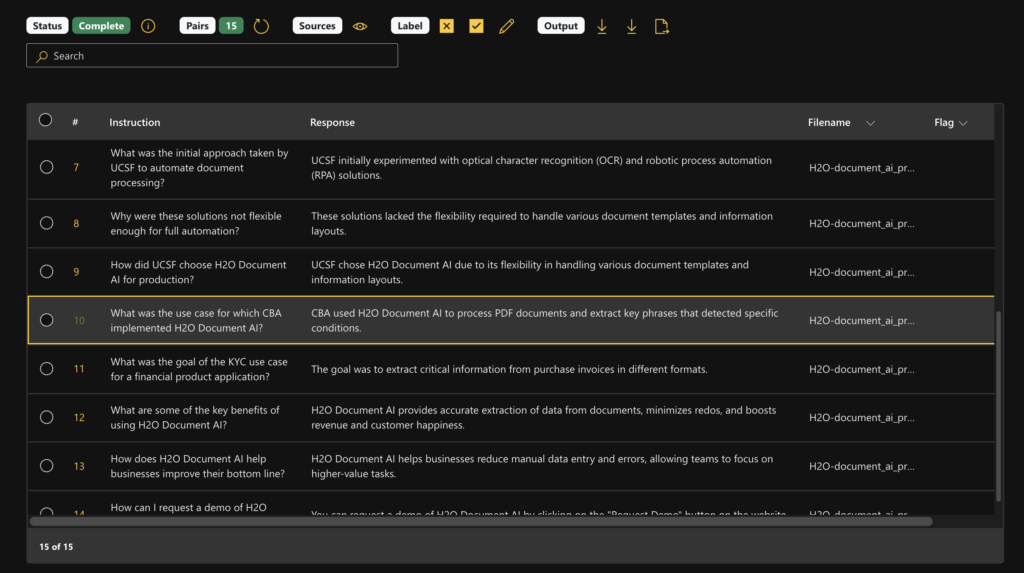The width and height of the screenshot is (1024, 573).
Task: Click the yellow checkmark label icon
Action: (476, 26)
